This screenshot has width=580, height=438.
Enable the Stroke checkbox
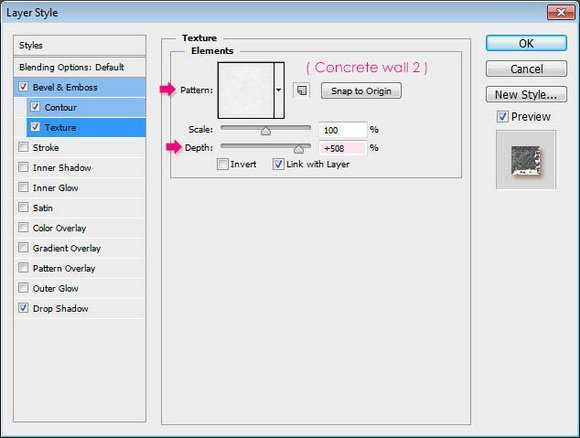tap(23, 147)
